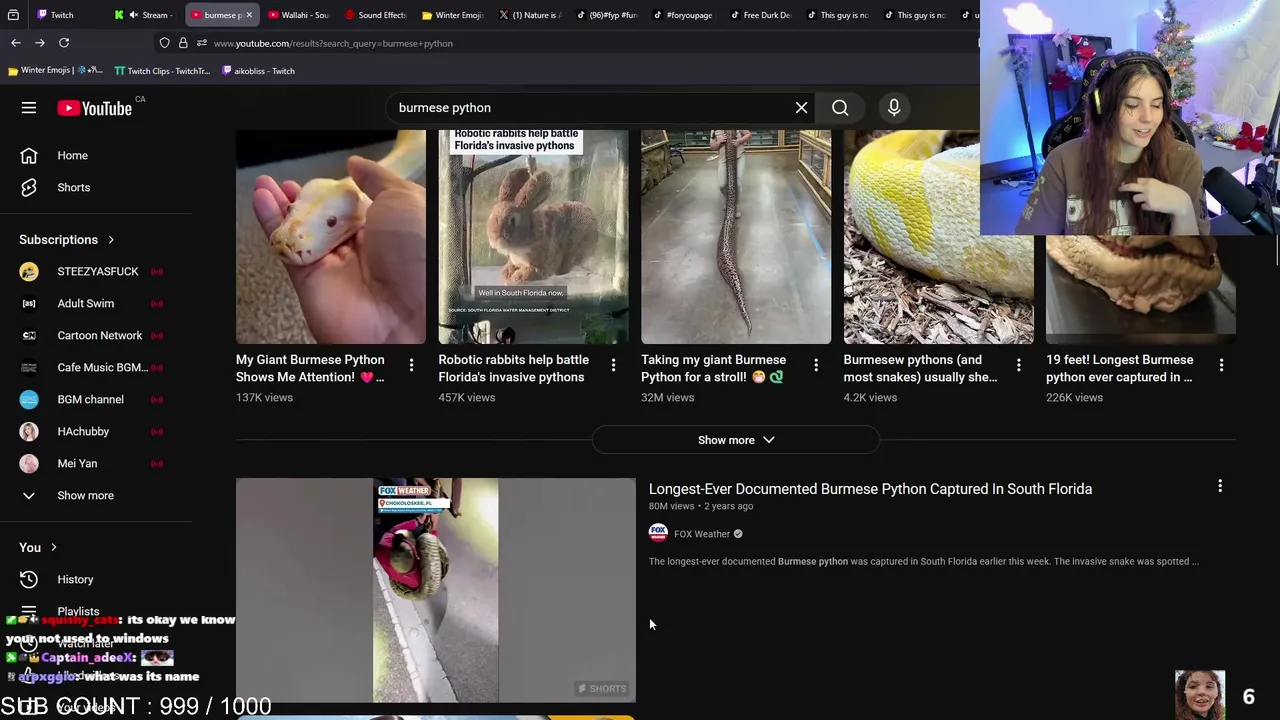Open the Twitch Clips bookmark
1280x720 pixels.
tap(162, 71)
